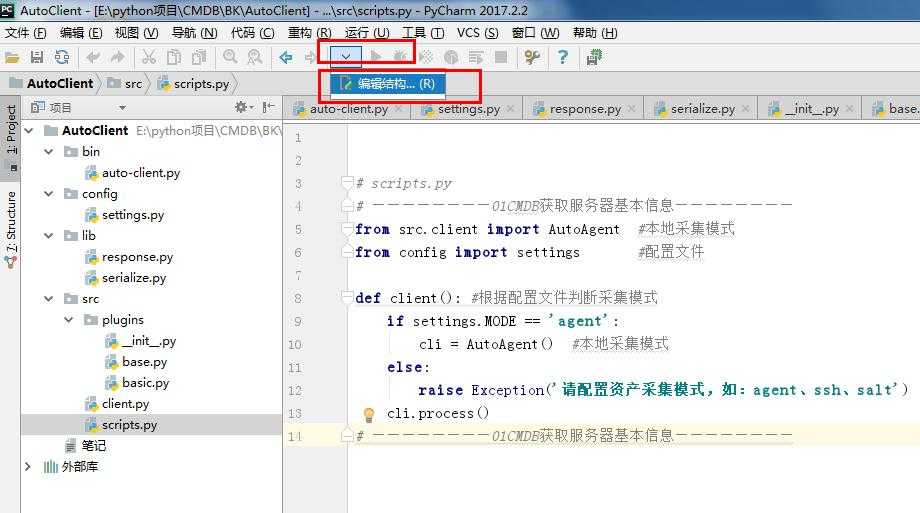Open the 代码 (C) menu
Image resolution: width=920 pixels, height=513 pixels.
click(x=252, y=33)
